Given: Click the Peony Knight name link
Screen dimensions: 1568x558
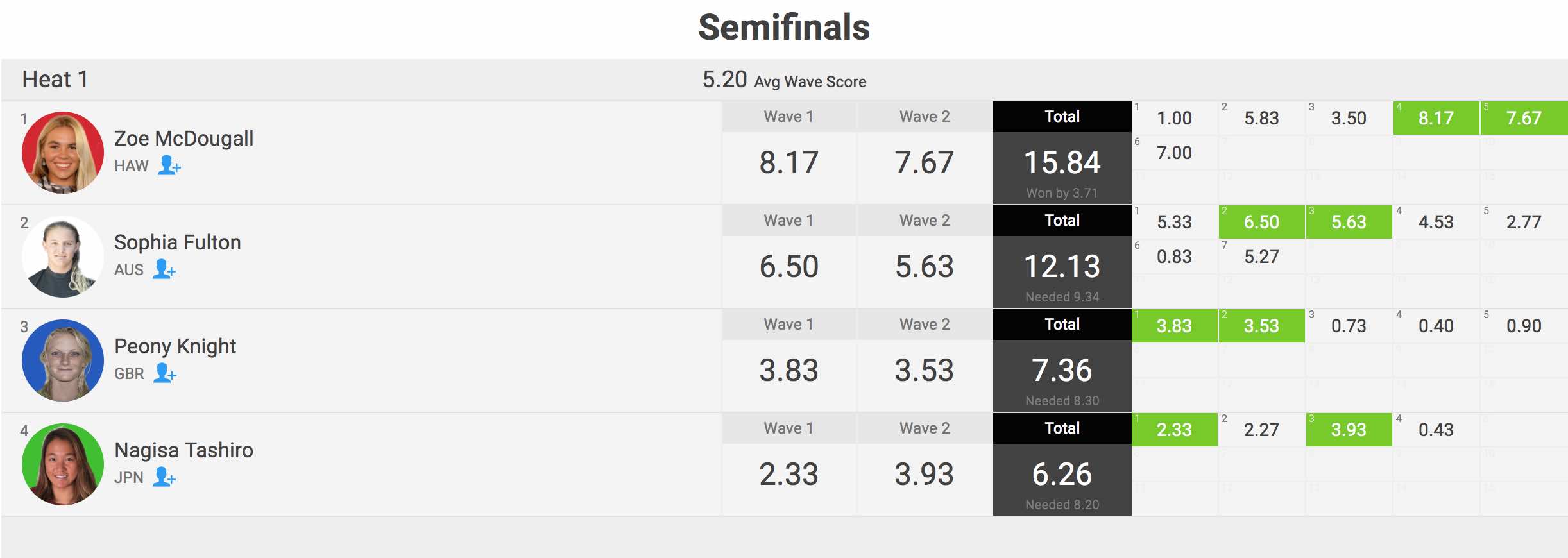Looking at the screenshot, I should point(175,346).
